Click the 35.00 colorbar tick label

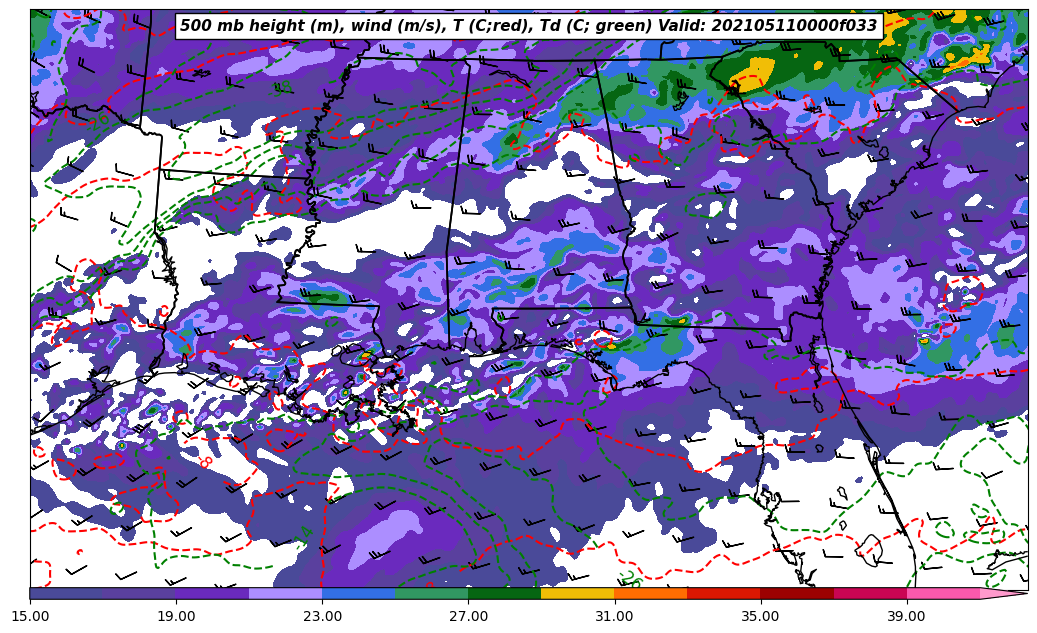760,616
